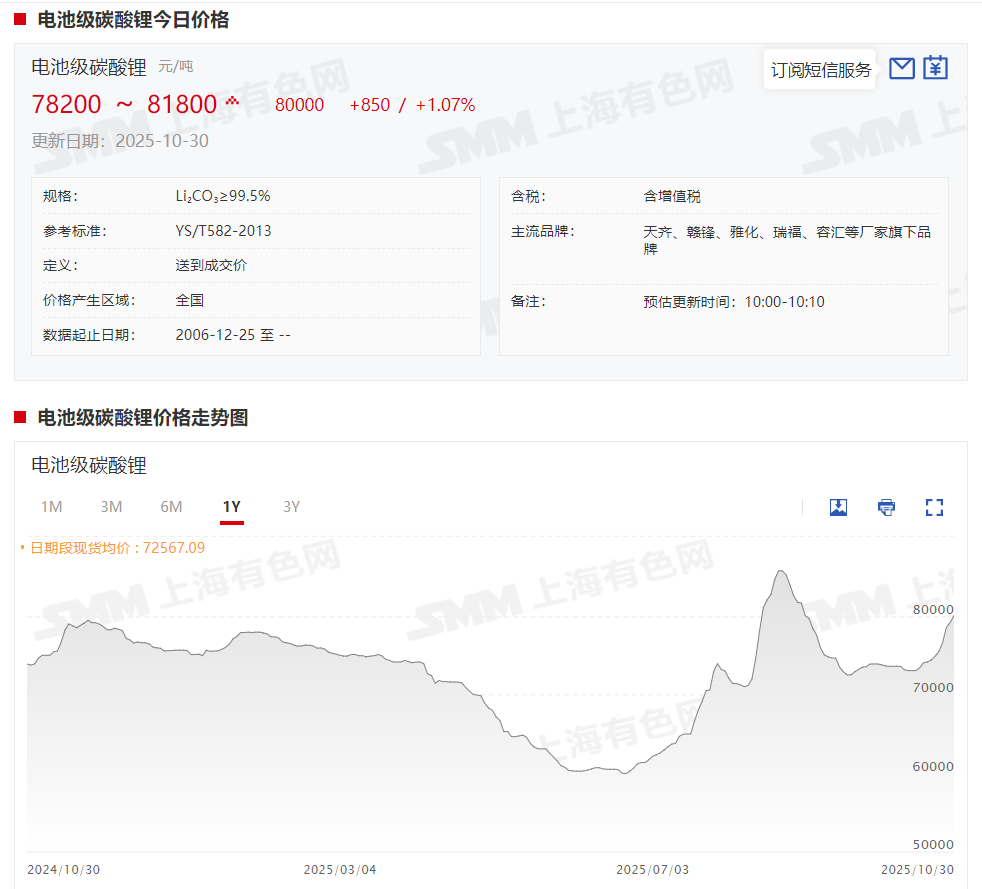This screenshot has width=982, height=889.
Task: Toggle the 日期段现货均价 legend item
Action: (x=117, y=548)
